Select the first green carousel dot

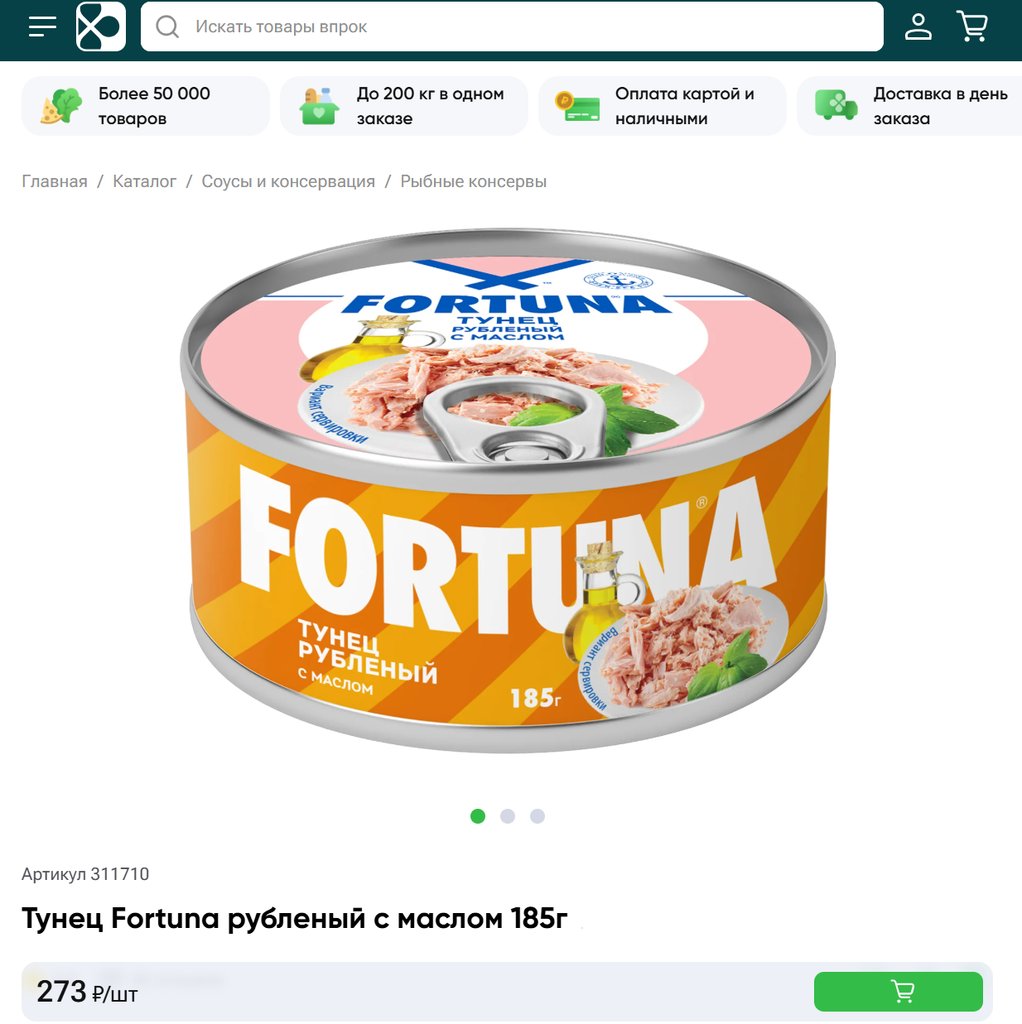click(478, 816)
